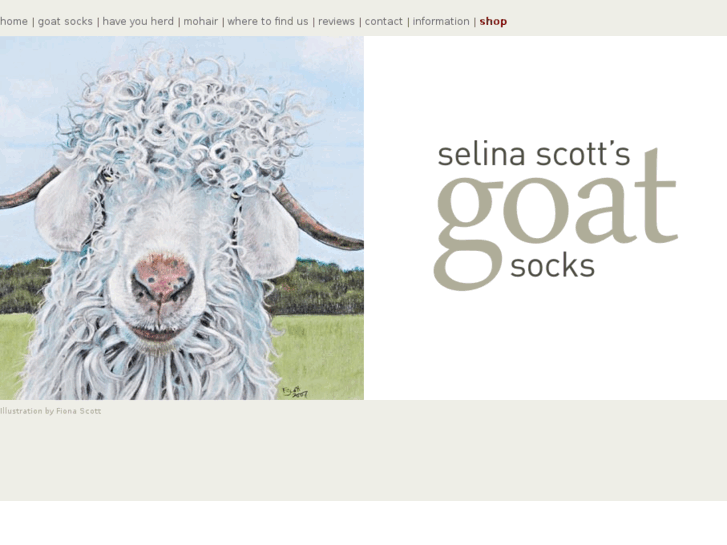Click the large 'goat' logo word
The width and height of the screenshot is (727, 545).
click(555, 218)
